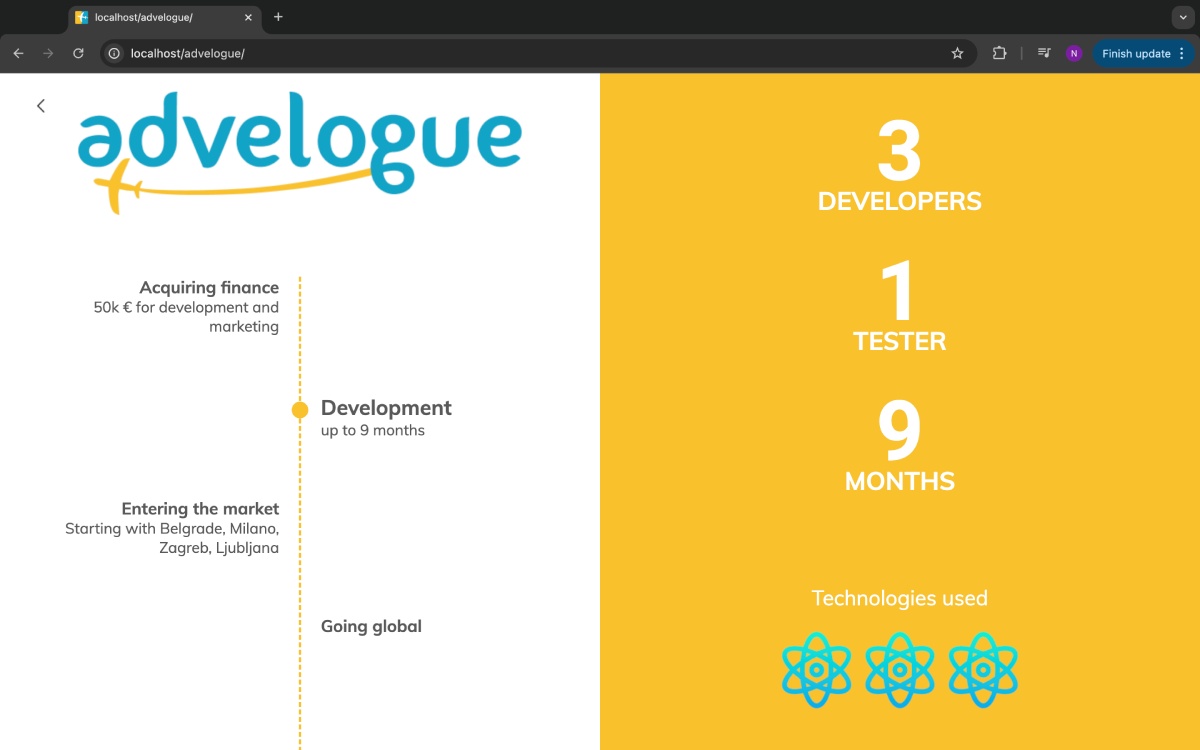
Task: Close the localhost/advelogue/ tab
Action: (x=248, y=17)
